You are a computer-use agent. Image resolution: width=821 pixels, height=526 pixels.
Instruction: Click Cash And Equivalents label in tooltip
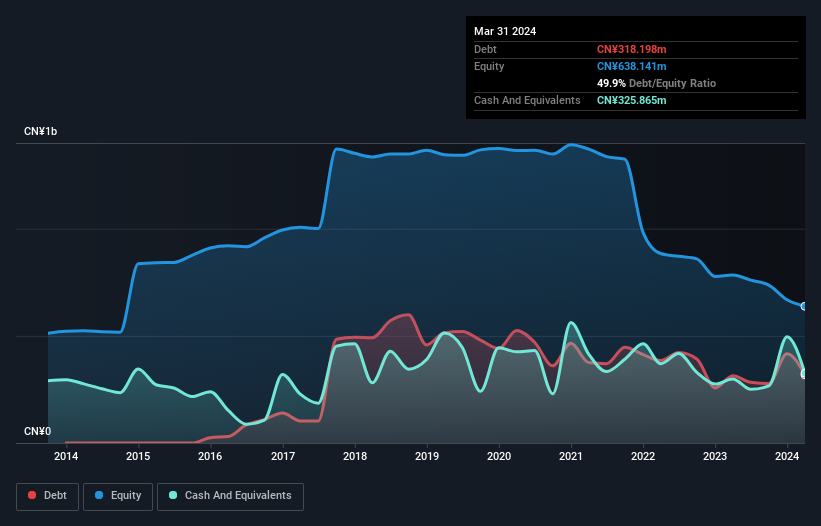click(x=527, y=100)
